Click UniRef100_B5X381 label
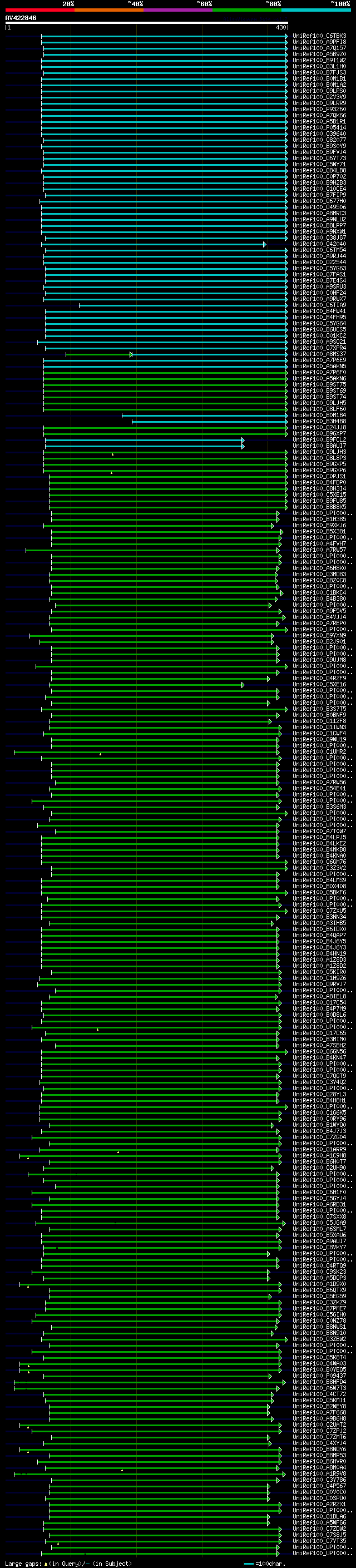Viewport: 356px width, 1568px height. click(319, 532)
